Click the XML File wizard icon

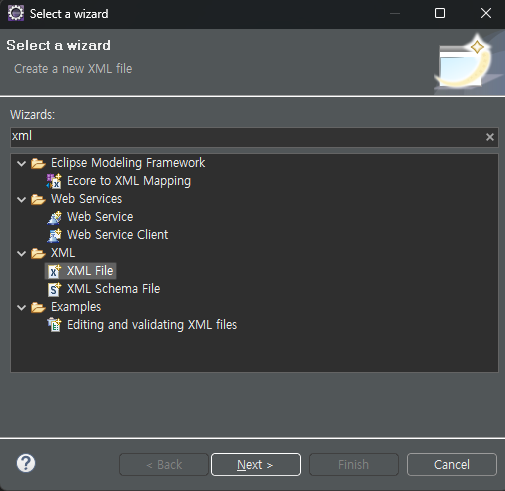coord(54,271)
